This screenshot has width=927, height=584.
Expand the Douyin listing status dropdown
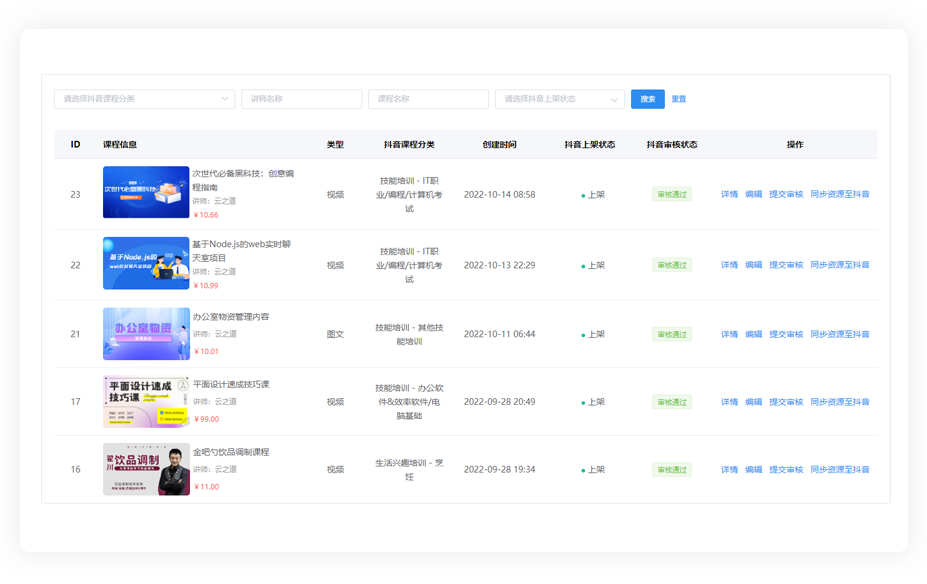coord(559,99)
